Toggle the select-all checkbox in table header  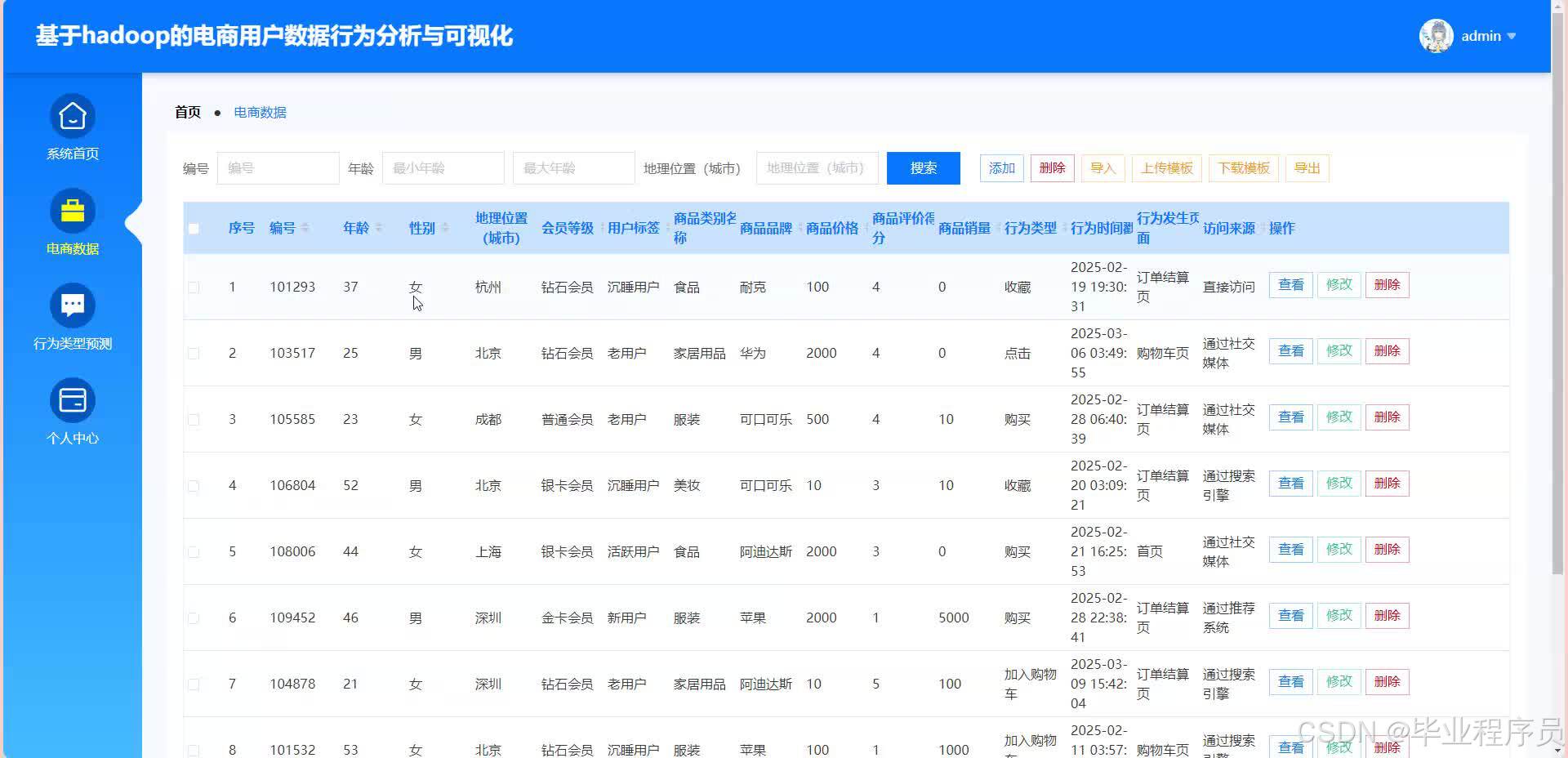click(x=194, y=229)
